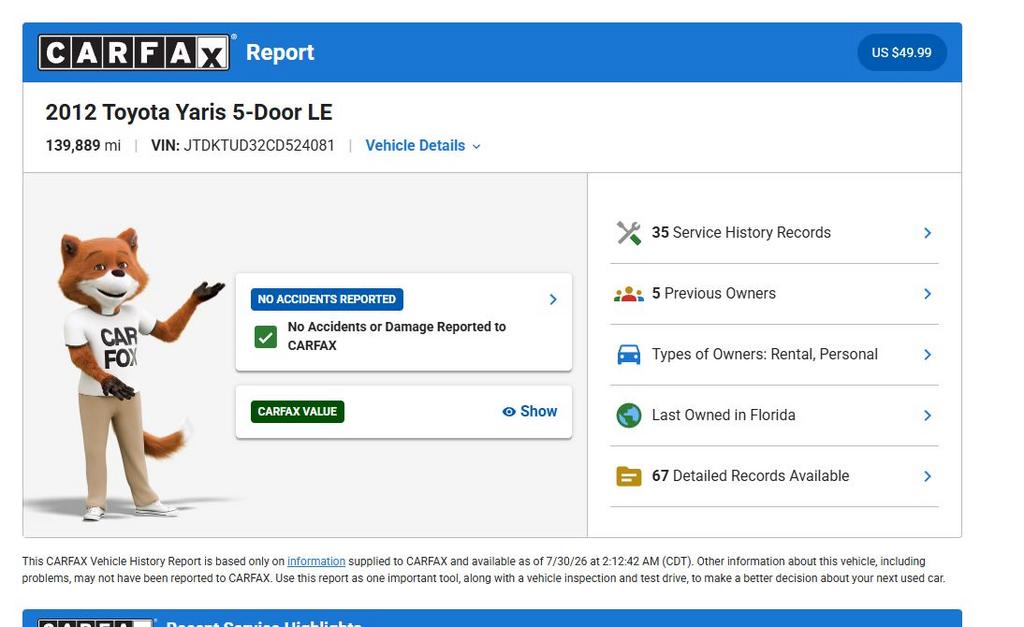The width and height of the screenshot is (1024, 627).
Task: Open Last Owned in Florida chevron
Action: point(927,415)
